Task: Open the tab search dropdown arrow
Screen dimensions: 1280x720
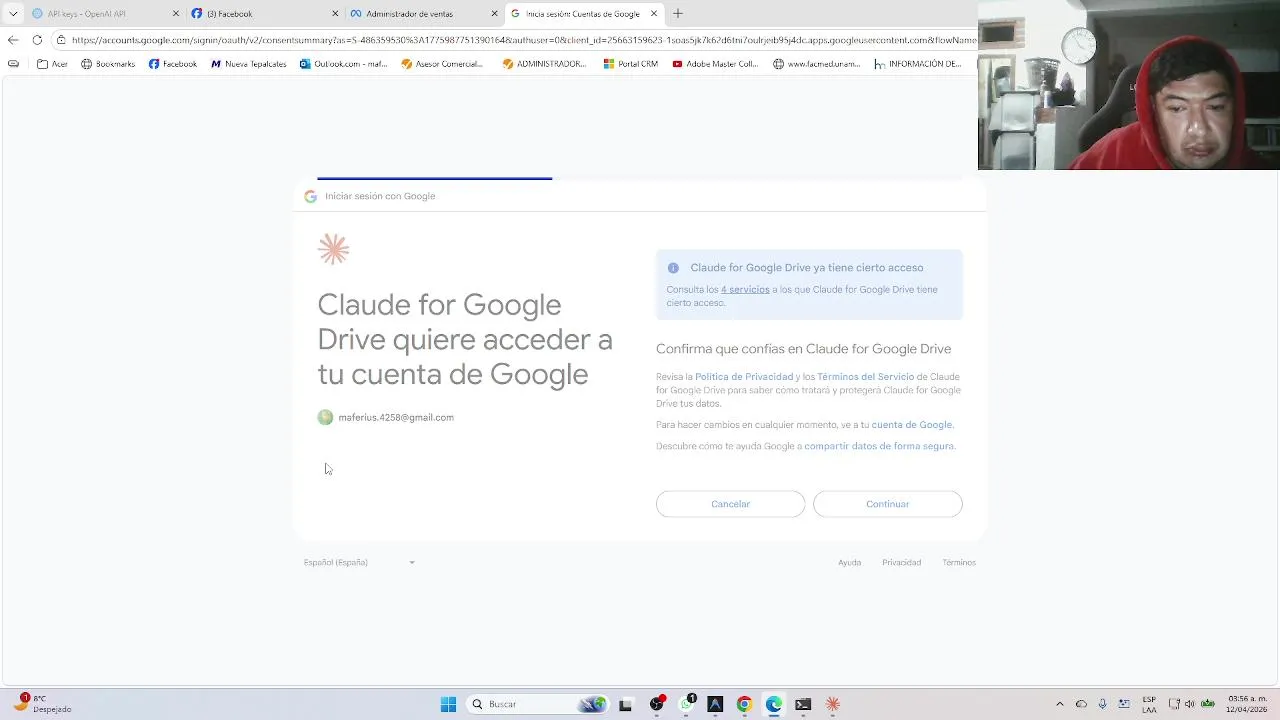Action: [x=13, y=14]
